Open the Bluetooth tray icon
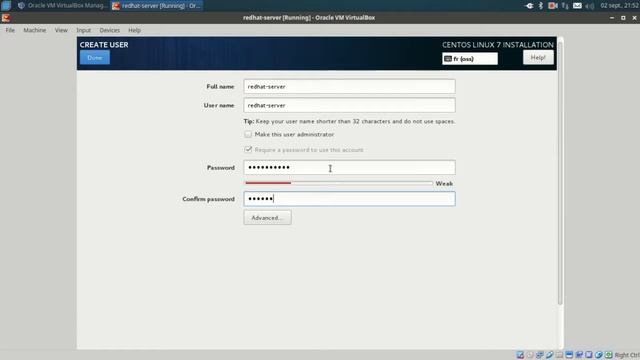This screenshot has width=640, height=360. click(x=541, y=6)
